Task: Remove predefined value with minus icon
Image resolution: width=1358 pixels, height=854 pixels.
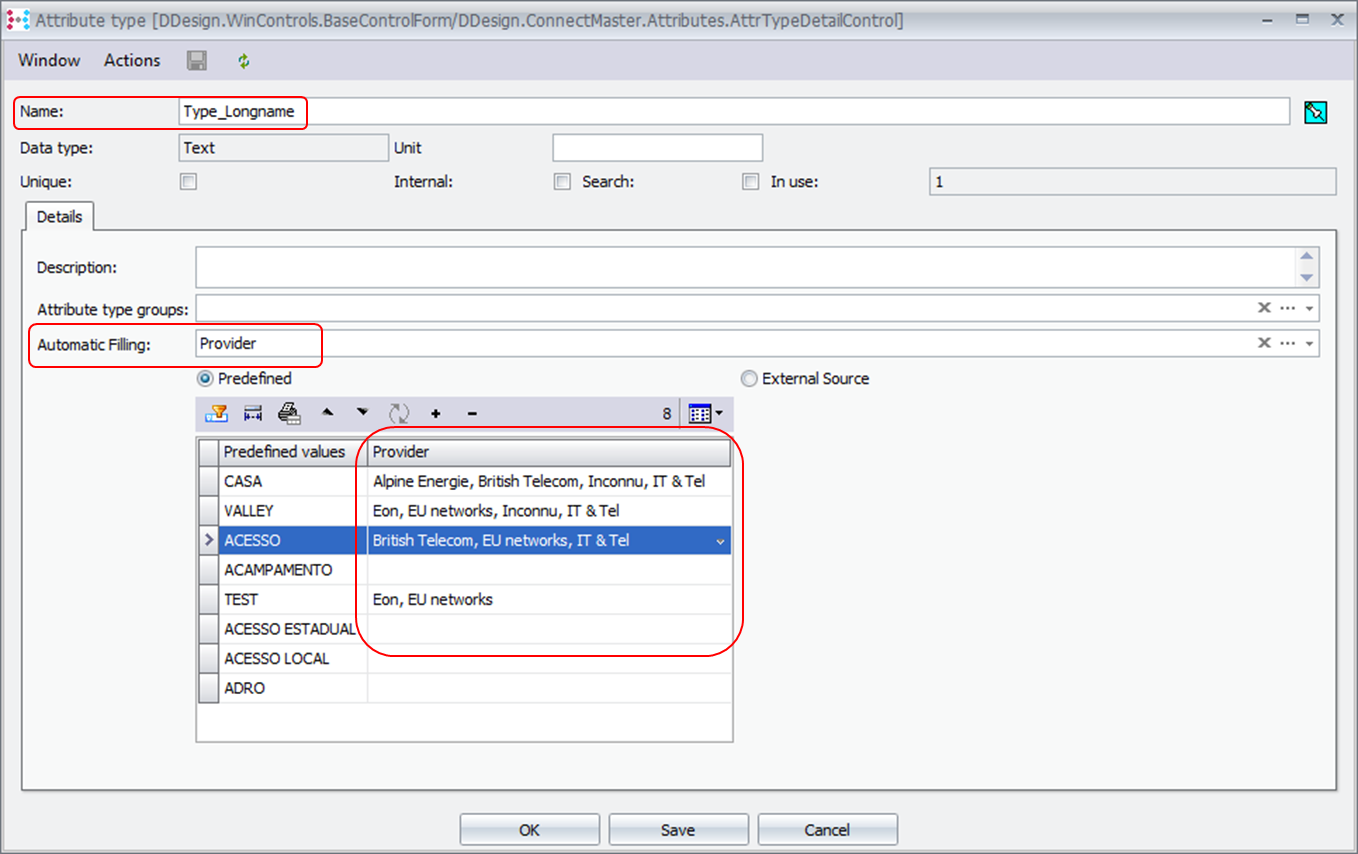Action: click(x=472, y=413)
